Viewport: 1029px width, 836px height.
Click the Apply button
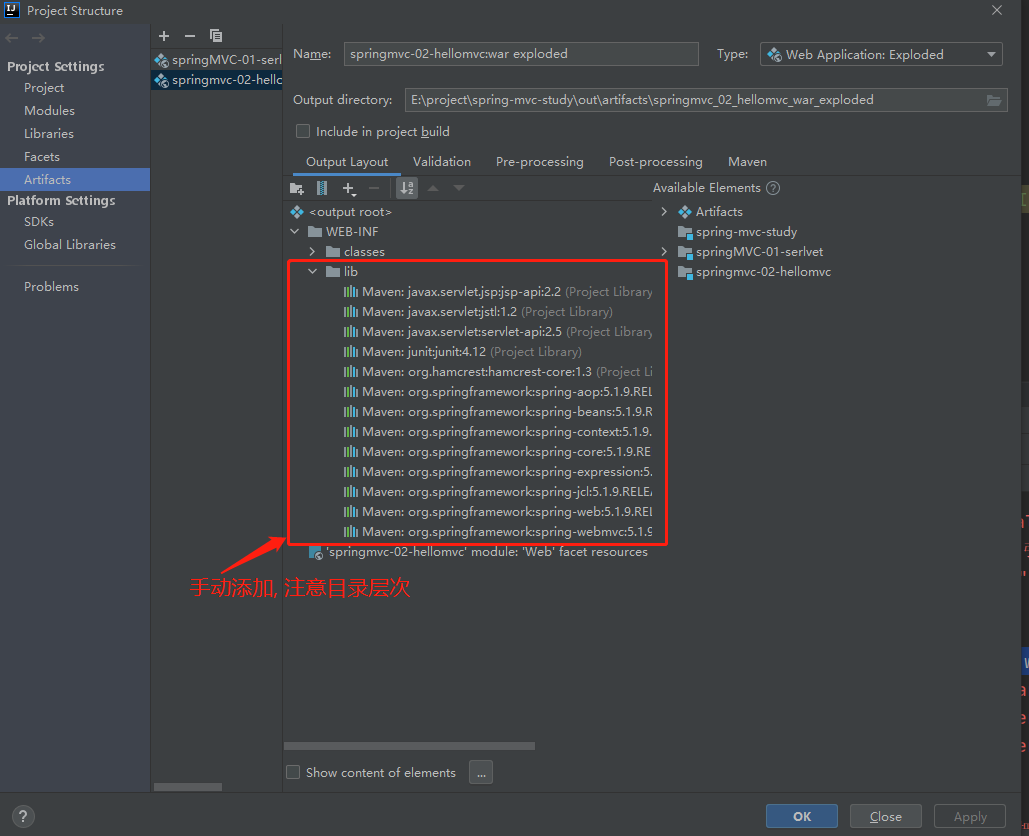tap(970, 816)
